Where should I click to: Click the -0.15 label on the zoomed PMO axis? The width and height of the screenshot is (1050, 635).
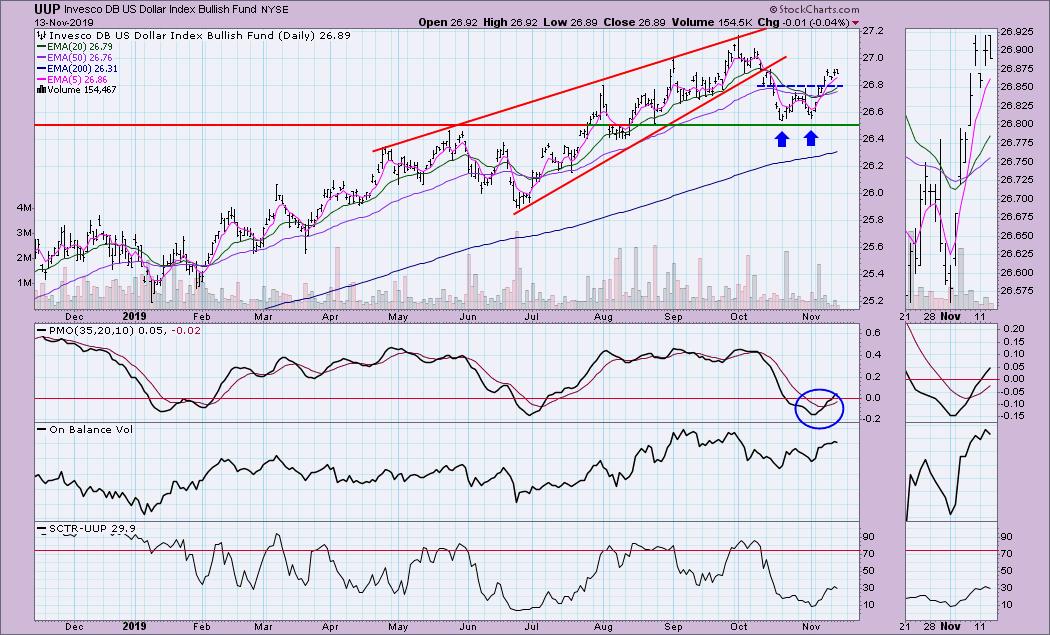(1013, 416)
